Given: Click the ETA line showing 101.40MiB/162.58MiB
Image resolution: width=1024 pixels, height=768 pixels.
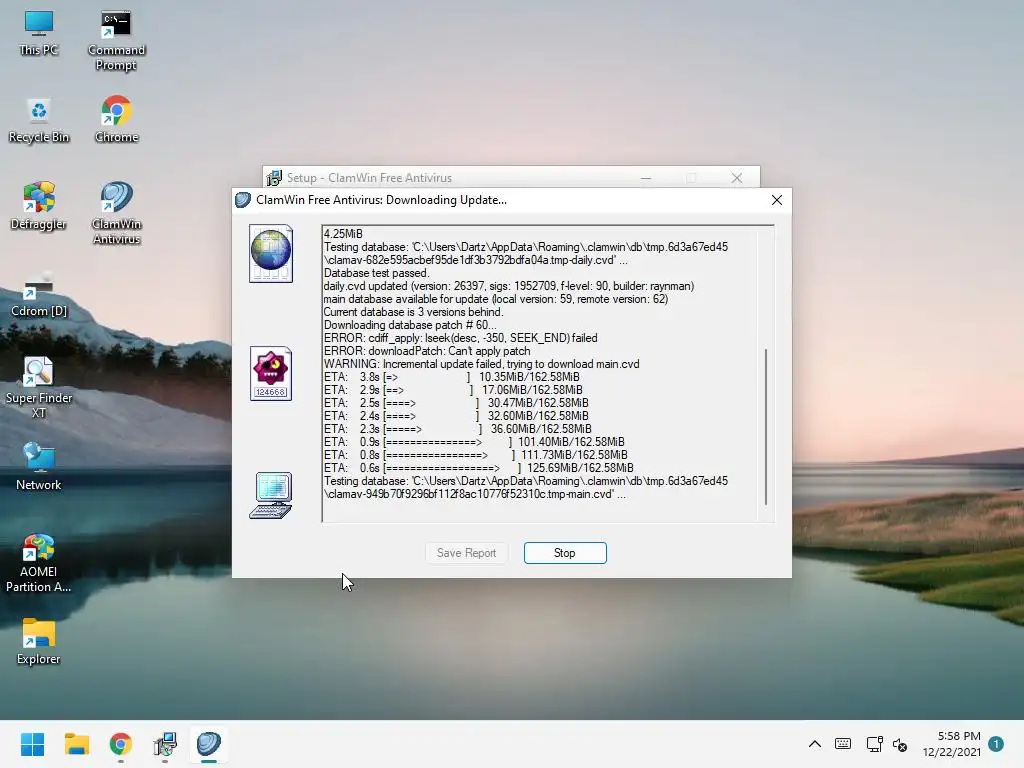Looking at the screenshot, I should (x=474, y=441).
